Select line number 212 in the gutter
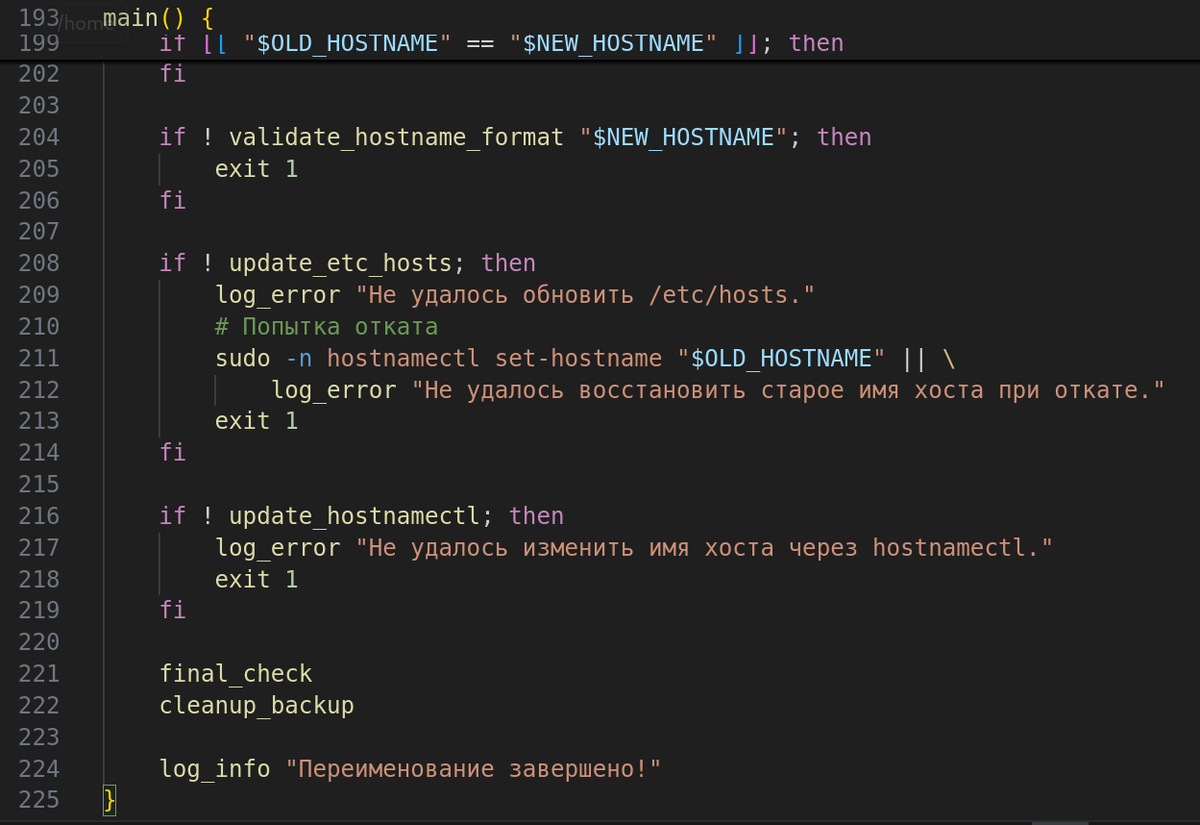 pos(40,390)
